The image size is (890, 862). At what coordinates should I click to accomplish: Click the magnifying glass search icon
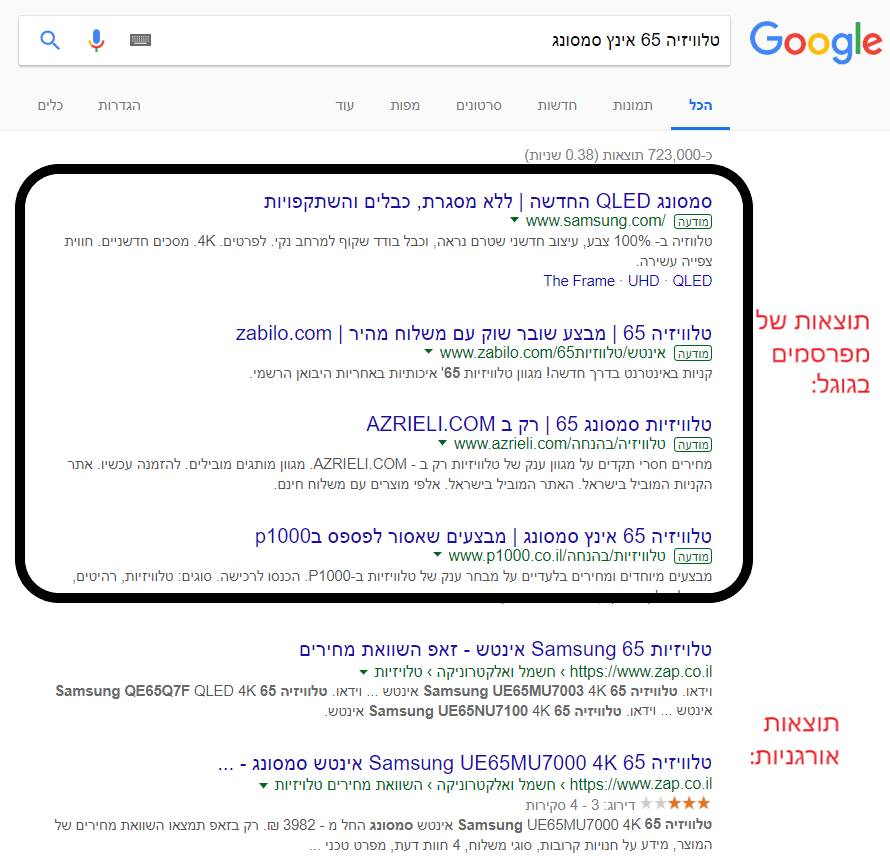click(x=50, y=40)
